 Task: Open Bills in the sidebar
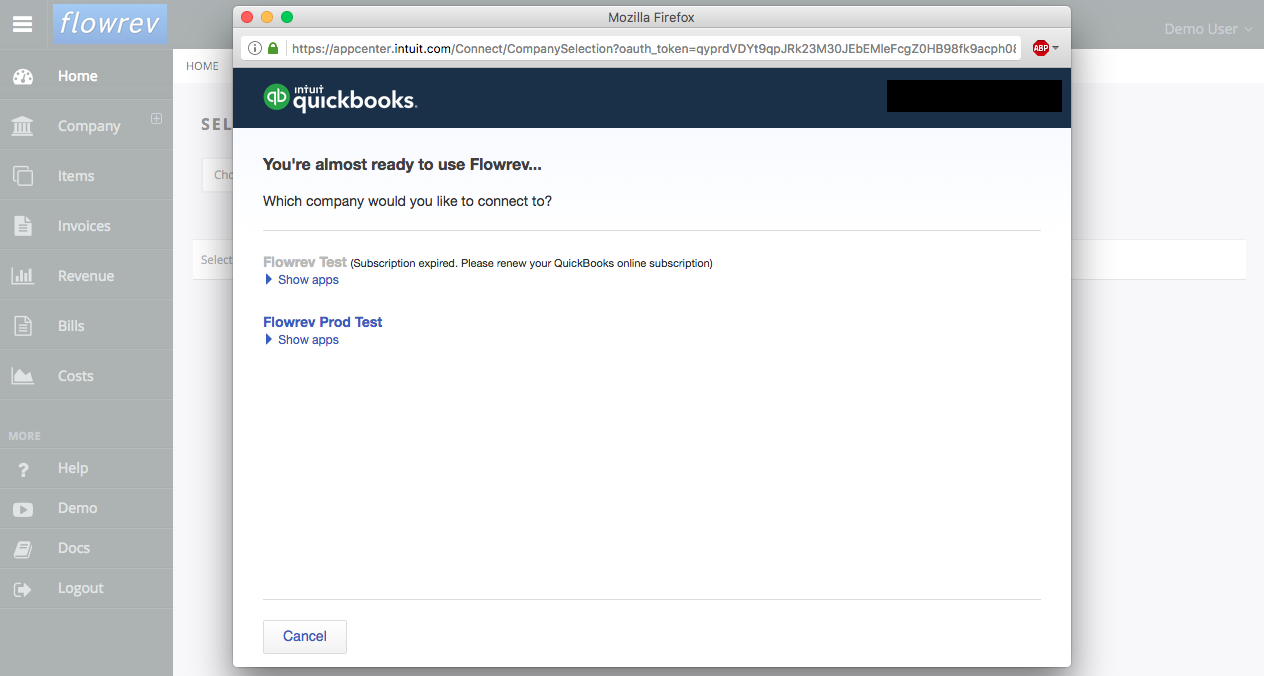86,326
